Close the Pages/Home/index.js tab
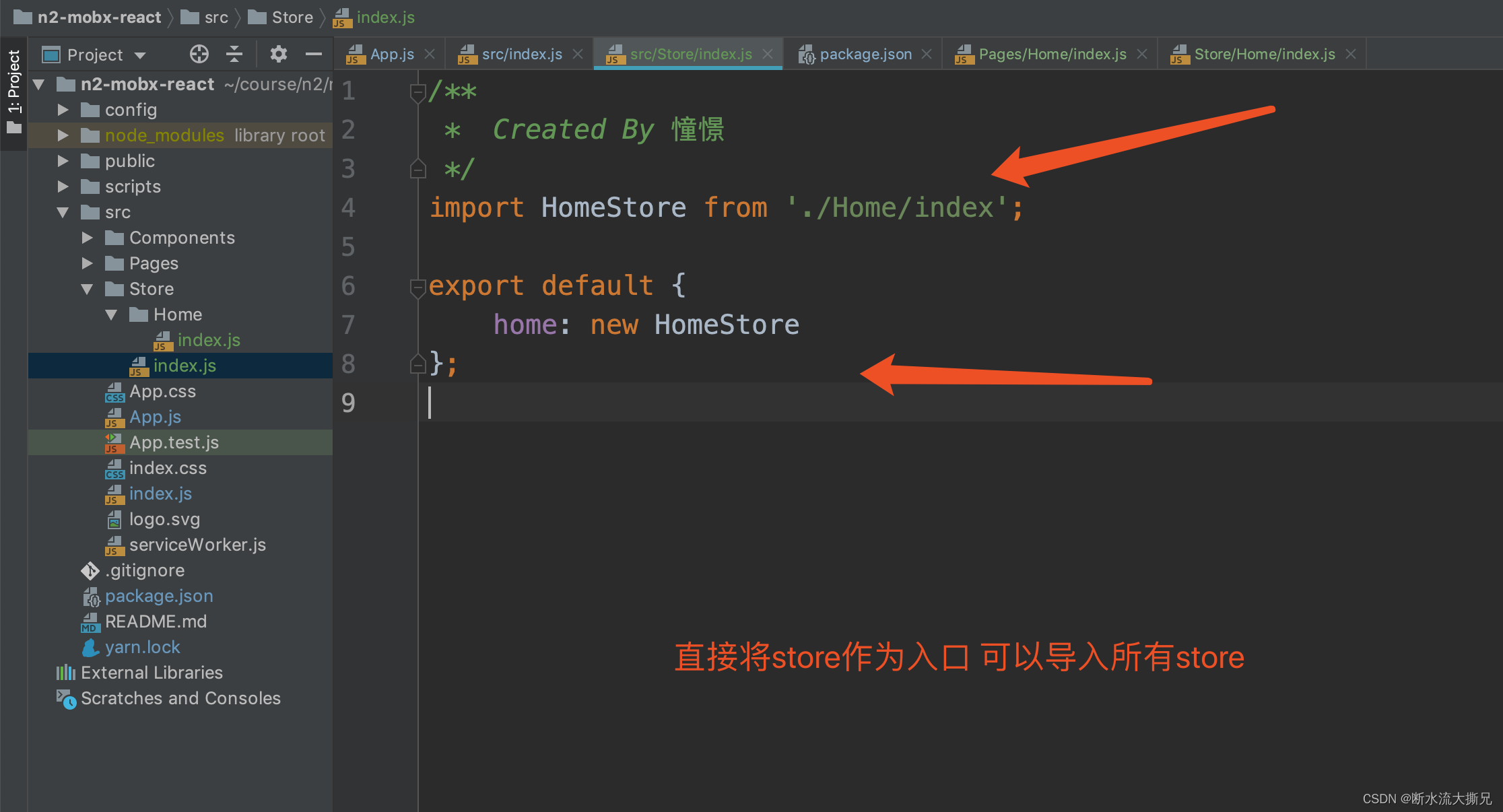 1142,54
